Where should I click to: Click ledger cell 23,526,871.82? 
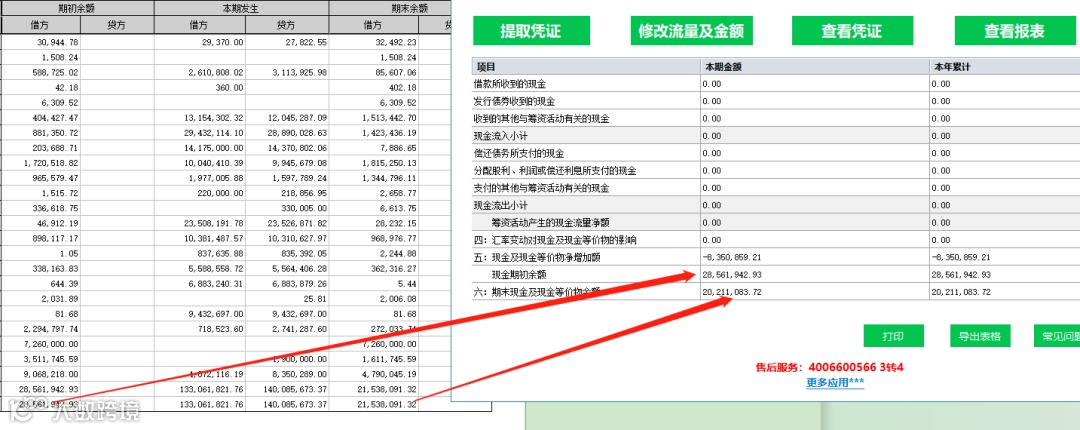click(x=297, y=223)
